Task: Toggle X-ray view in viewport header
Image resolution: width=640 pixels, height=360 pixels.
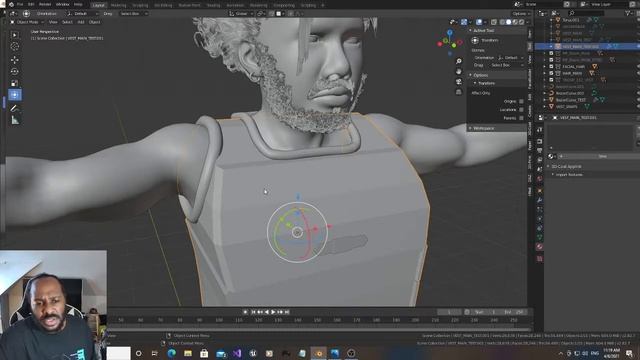Action: pyautogui.click(x=494, y=22)
